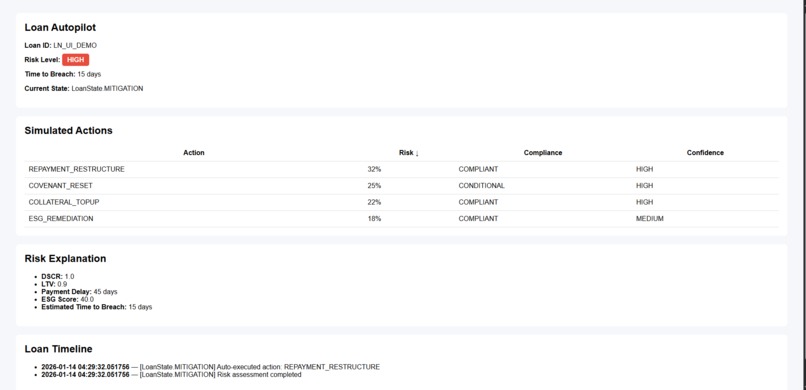Click the LTV: 0.9 bullet
This screenshot has width=806, height=390.
[54, 284]
